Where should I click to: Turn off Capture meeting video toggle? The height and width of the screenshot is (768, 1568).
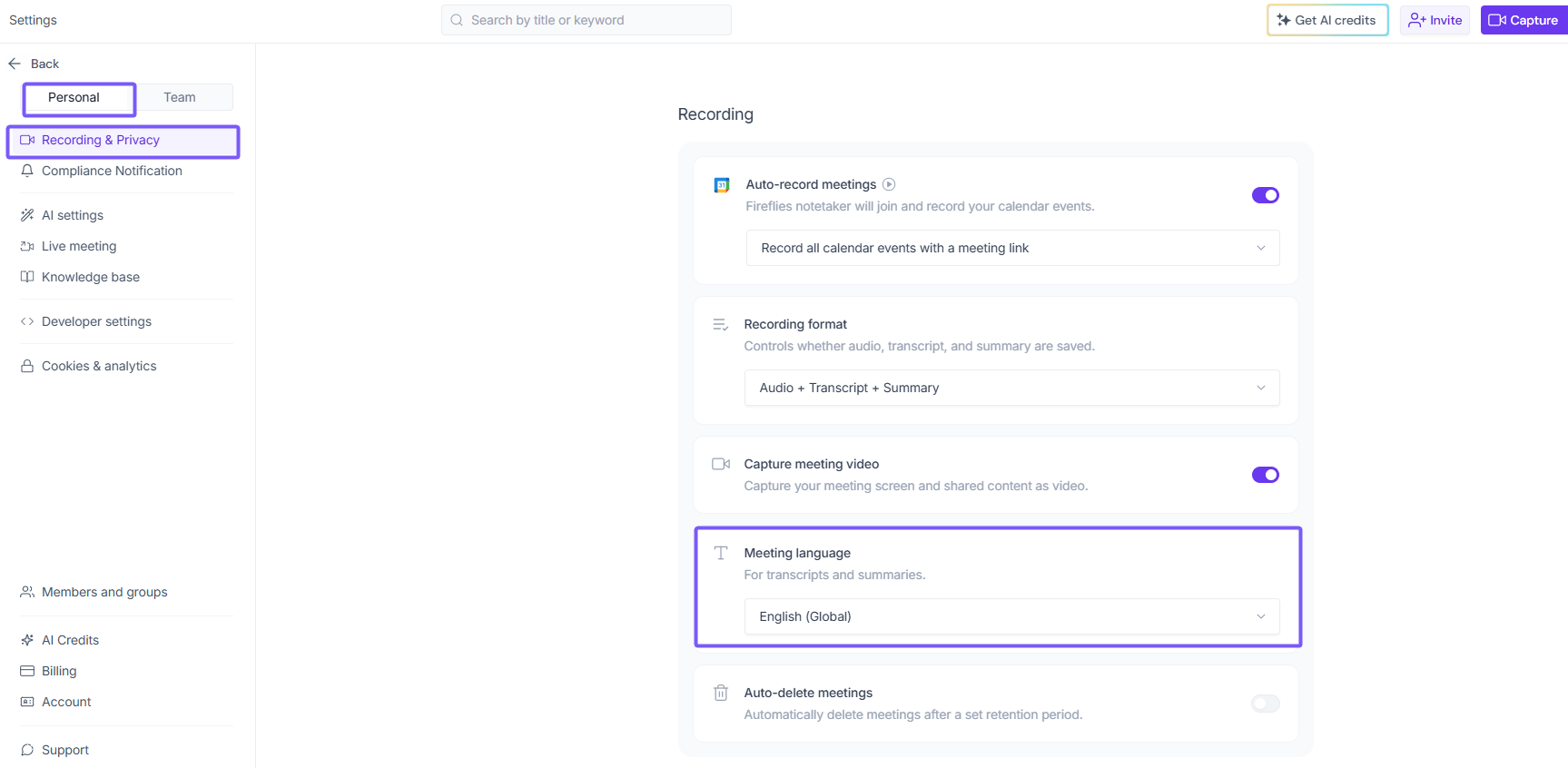click(x=1265, y=475)
